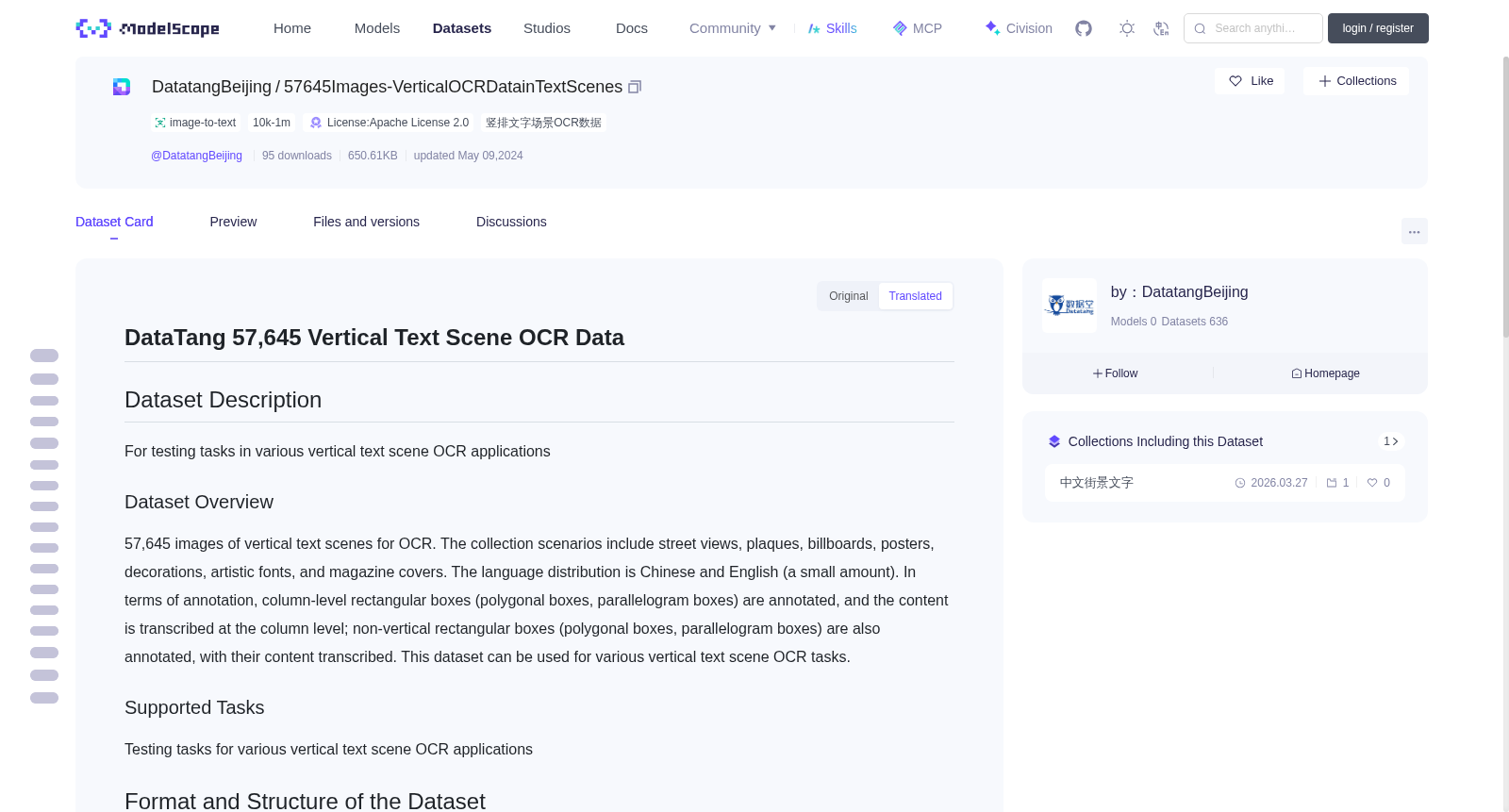Click the DataTang 57,645 Vertical Text Scene title
The width and height of the screenshot is (1509, 812).
point(374,338)
